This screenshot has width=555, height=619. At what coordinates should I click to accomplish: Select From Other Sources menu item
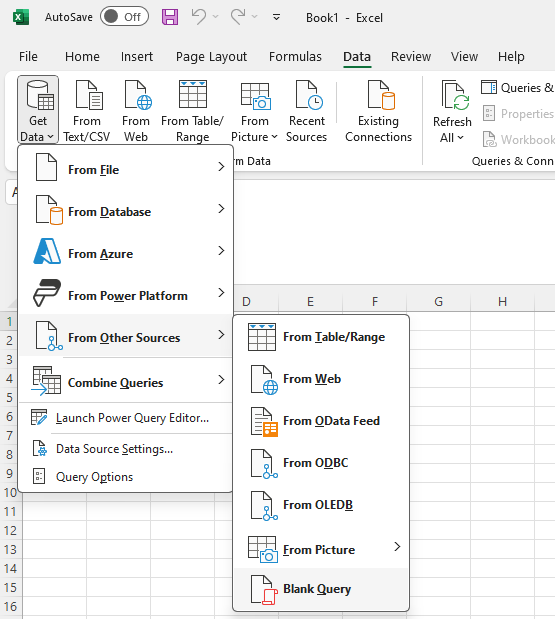pos(126,336)
